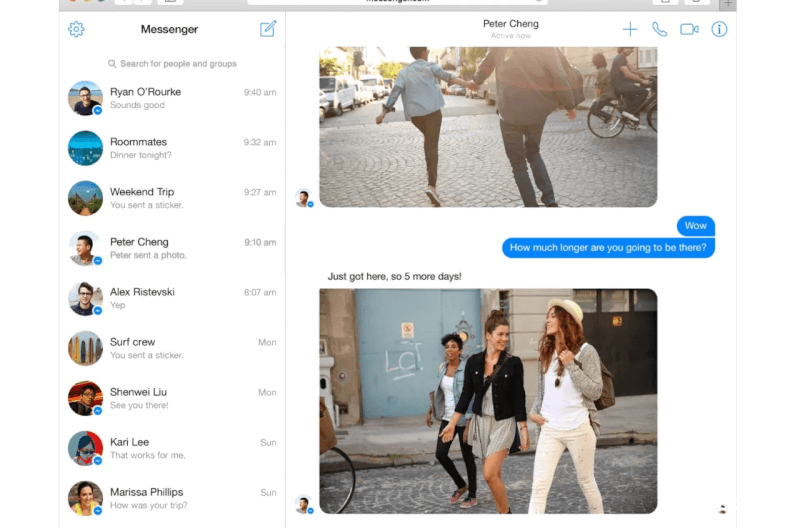
Task: Click the compose new message icon
Action: click(267, 29)
